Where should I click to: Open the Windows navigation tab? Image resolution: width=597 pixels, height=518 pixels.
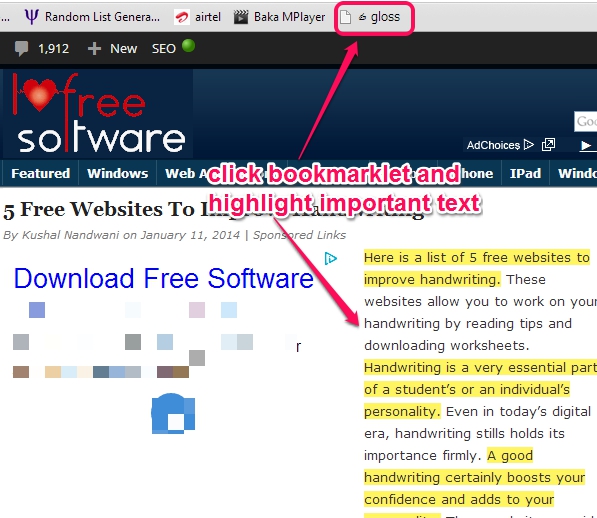click(118, 174)
